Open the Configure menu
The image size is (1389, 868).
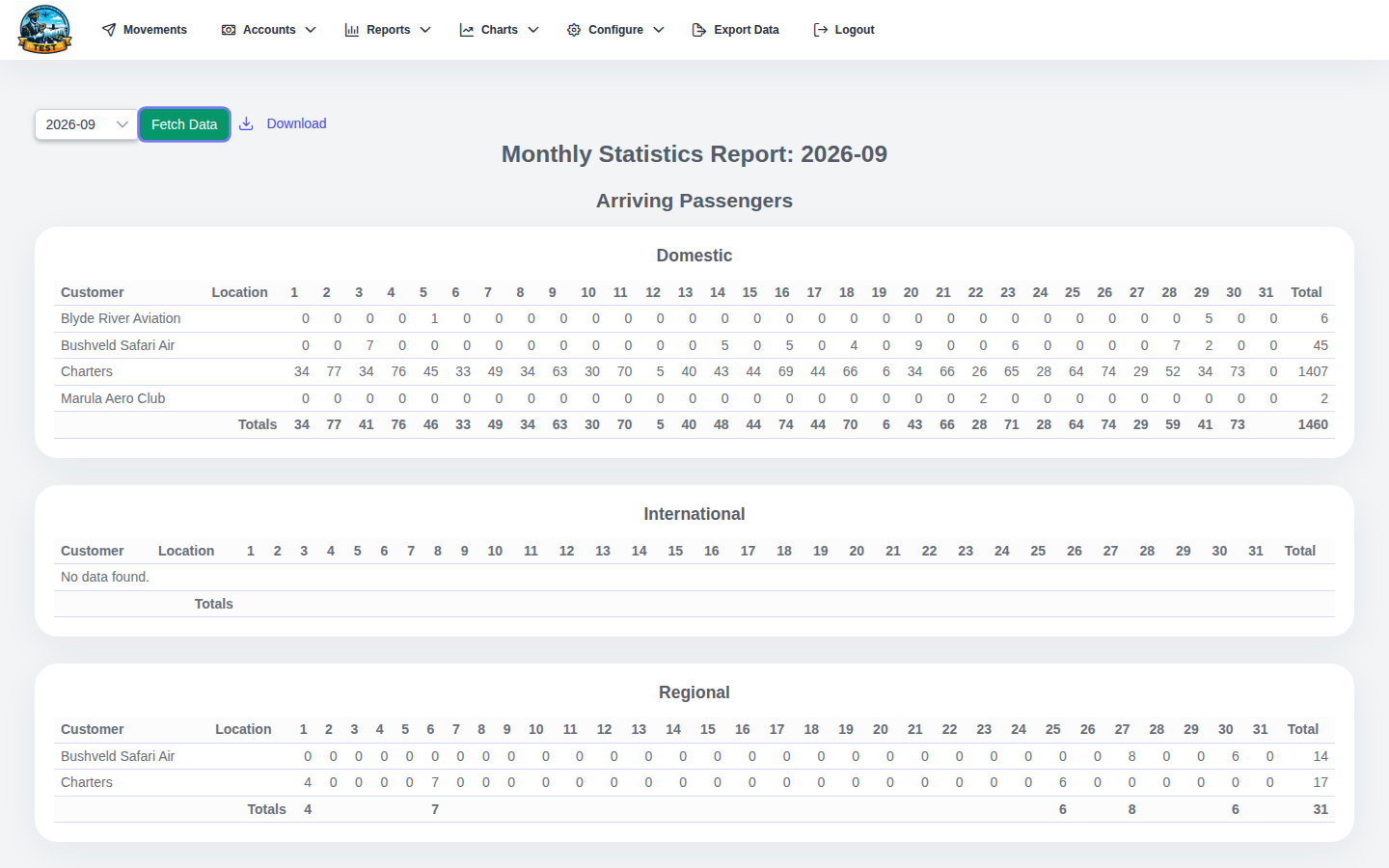[x=615, y=30]
